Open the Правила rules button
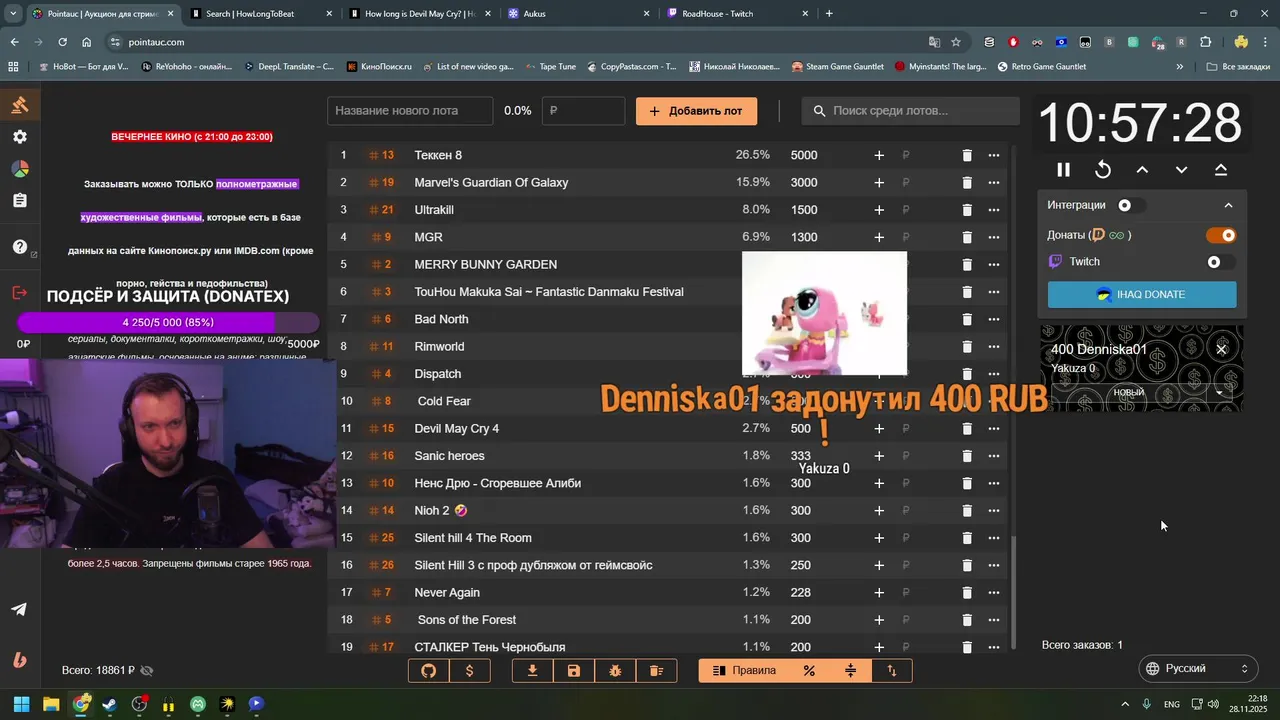Image resolution: width=1280 pixels, height=720 pixels. tap(744, 670)
